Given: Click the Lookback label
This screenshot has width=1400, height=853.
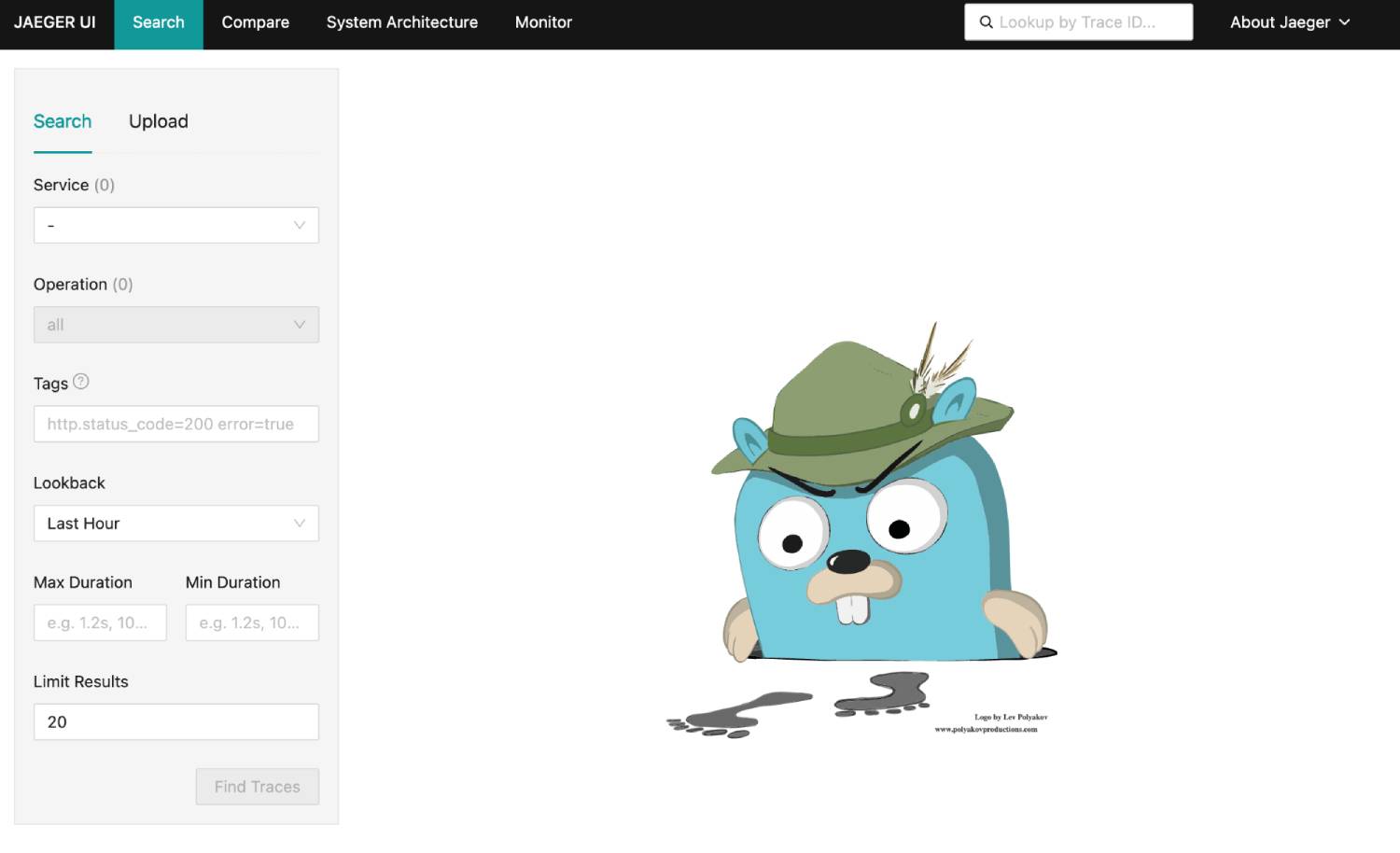Looking at the screenshot, I should [69, 483].
